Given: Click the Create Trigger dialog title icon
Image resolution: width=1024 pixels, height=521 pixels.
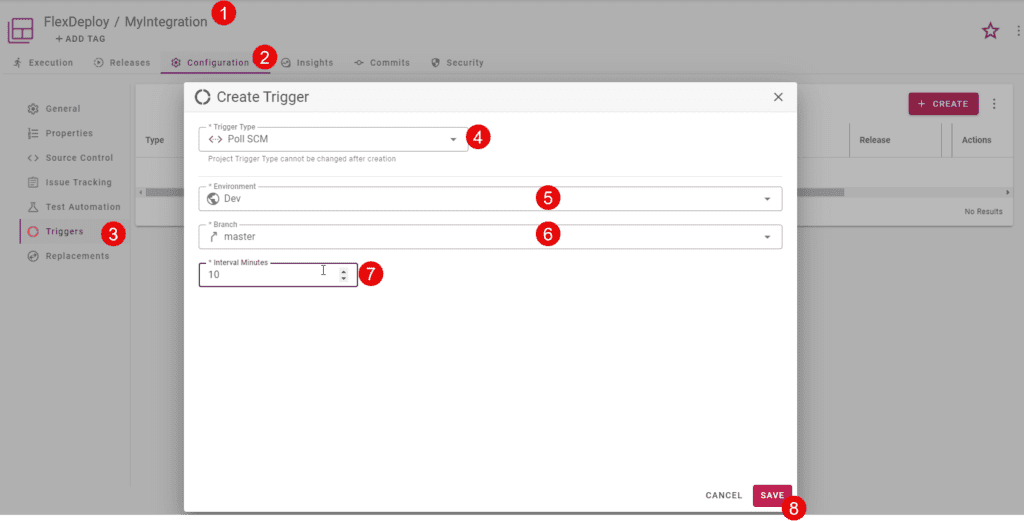Looking at the screenshot, I should pyautogui.click(x=202, y=97).
